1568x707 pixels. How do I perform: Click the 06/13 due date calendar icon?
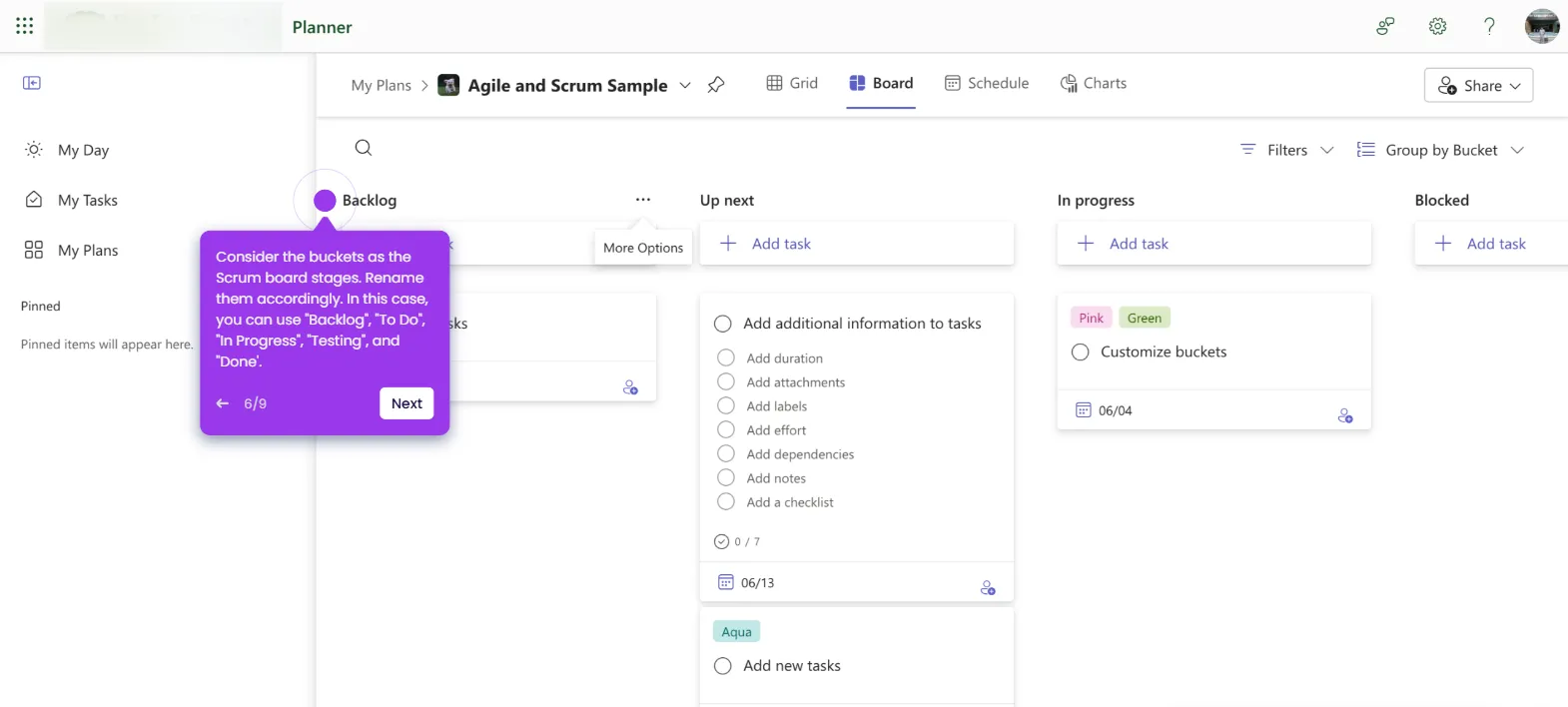click(x=726, y=582)
